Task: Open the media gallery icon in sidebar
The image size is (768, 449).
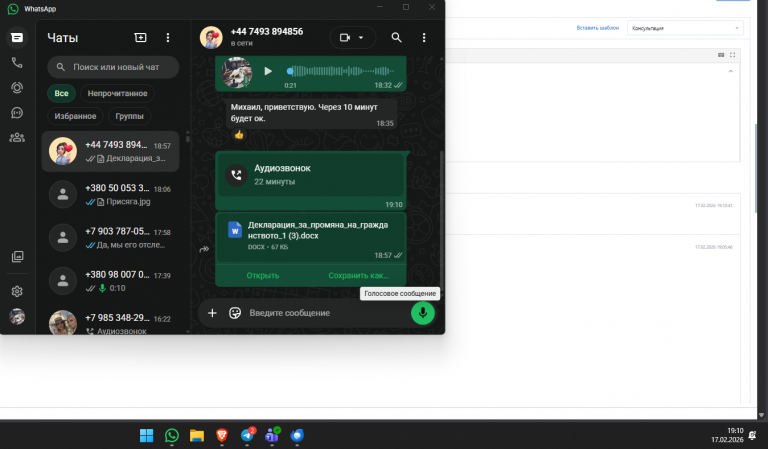Action: point(17,257)
